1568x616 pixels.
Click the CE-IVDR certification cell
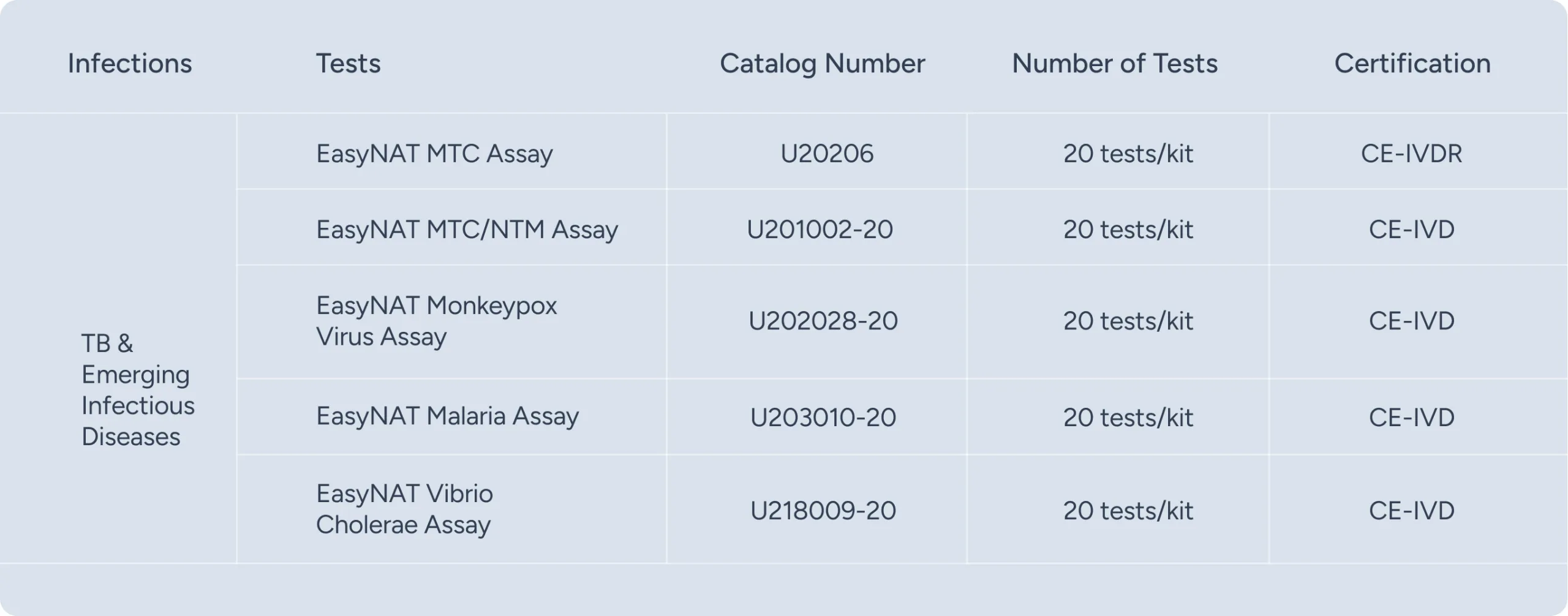pyautogui.click(x=1411, y=153)
